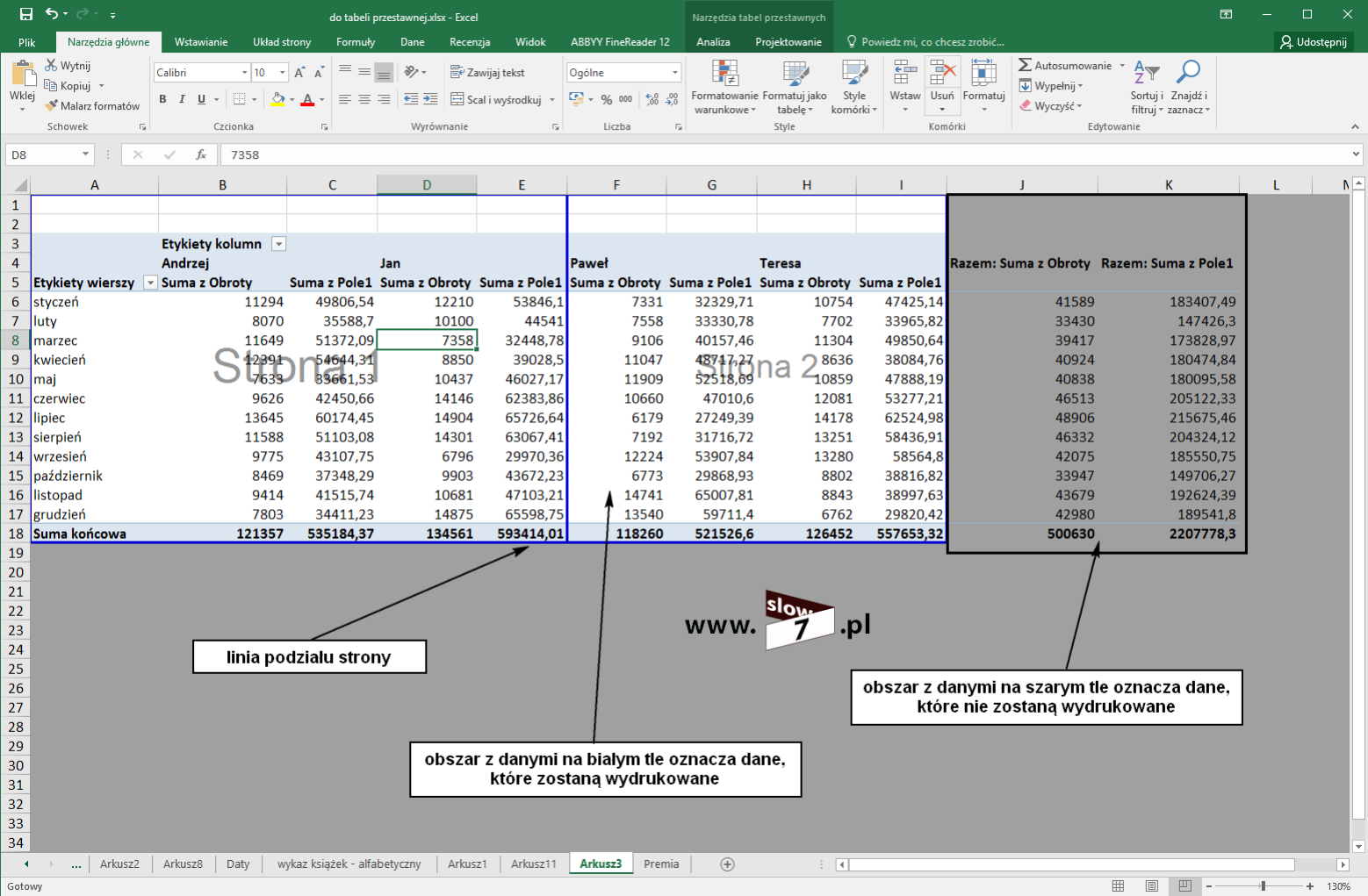
Task: Switch to the Układ strony ribbon tab
Action: pos(282,42)
